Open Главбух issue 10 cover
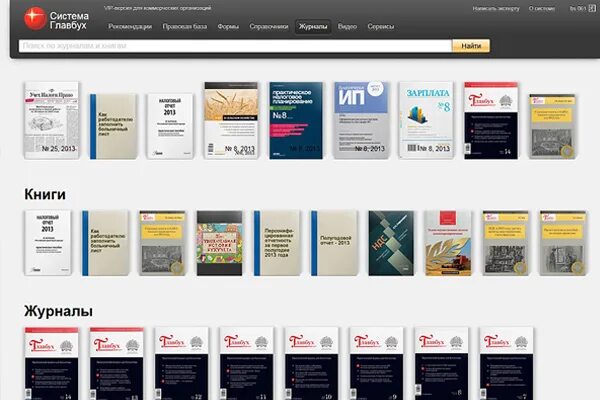Viewport: 600px width, 400px height. click(x=311, y=364)
